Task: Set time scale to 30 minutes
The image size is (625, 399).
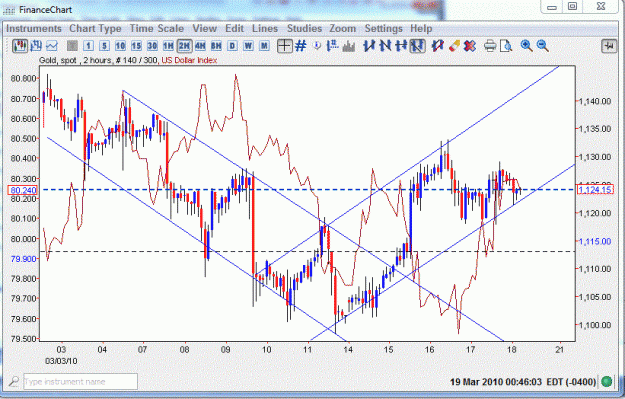Action: (x=152, y=46)
